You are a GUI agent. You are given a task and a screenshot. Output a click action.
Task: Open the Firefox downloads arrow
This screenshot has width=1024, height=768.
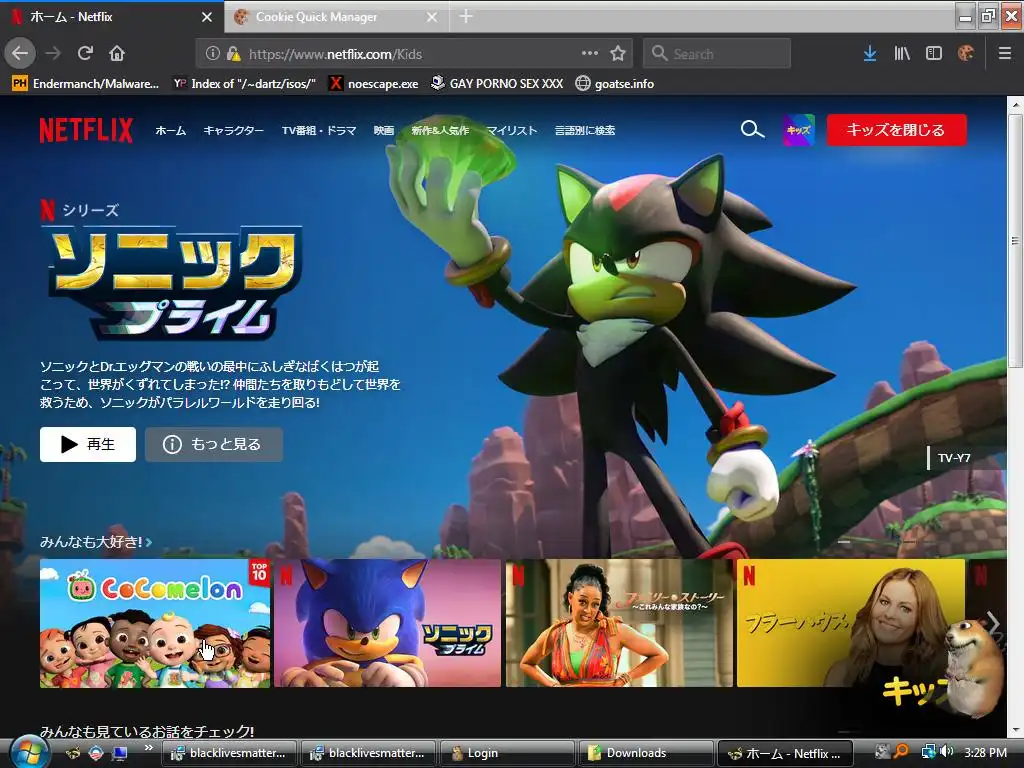click(870, 54)
